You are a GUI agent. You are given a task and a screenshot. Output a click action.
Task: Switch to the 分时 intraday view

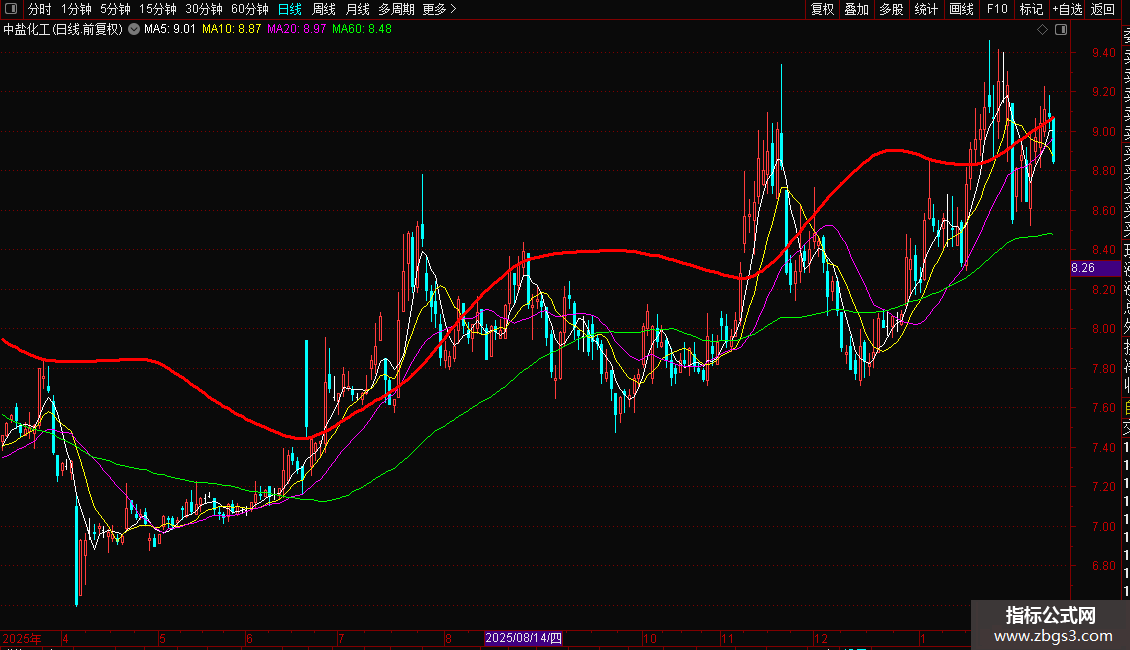click(x=40, y=9)
